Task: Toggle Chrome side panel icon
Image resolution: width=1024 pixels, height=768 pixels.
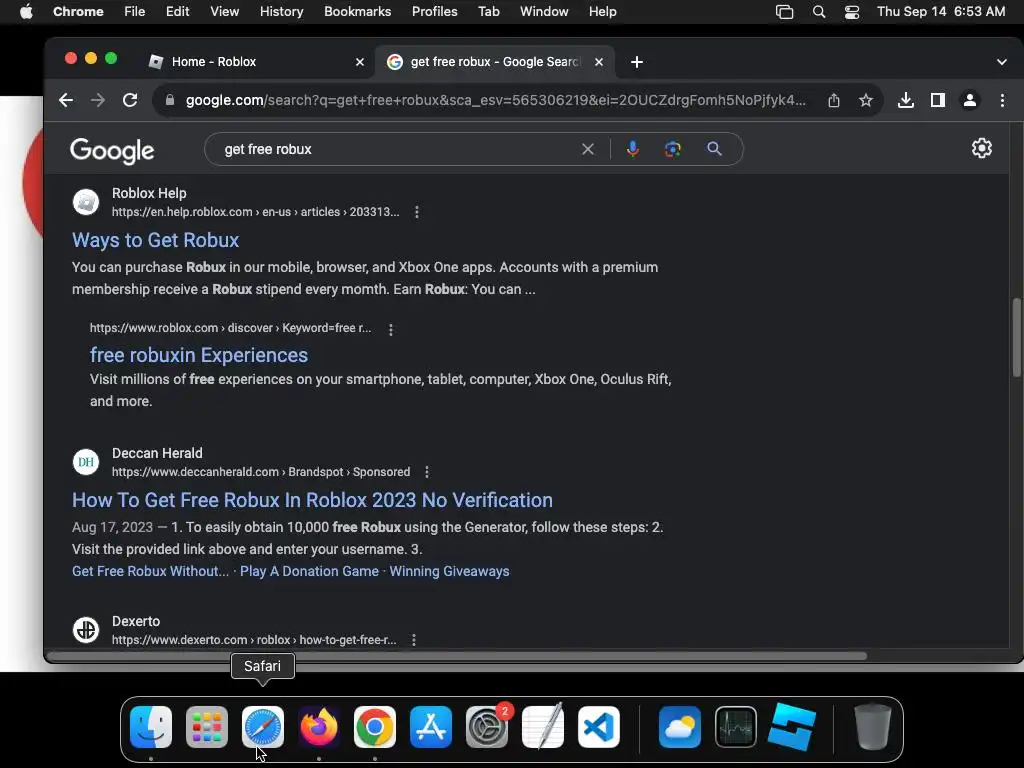Action: point(938,100)
